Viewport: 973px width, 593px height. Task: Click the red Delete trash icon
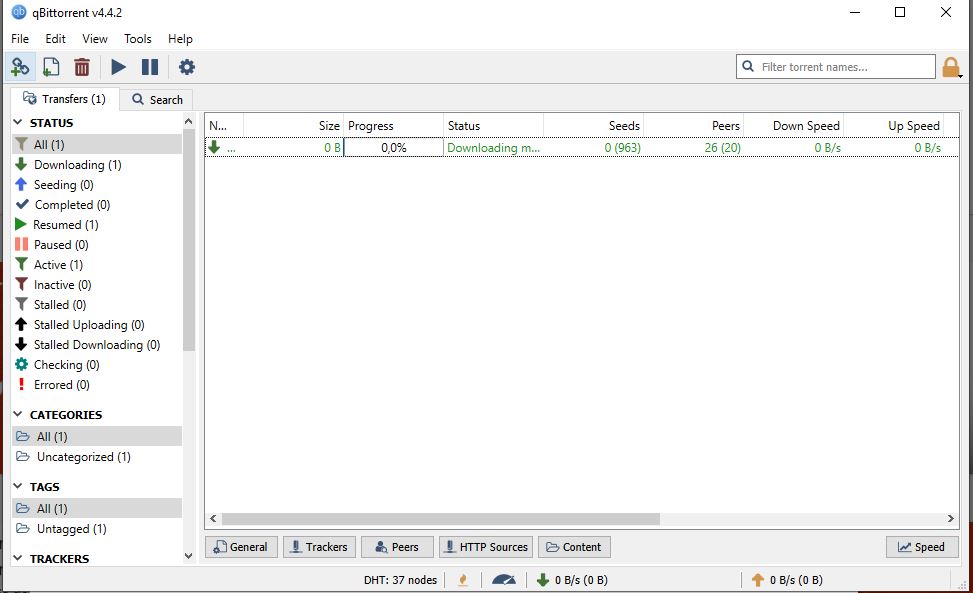[x=82, y=66]
